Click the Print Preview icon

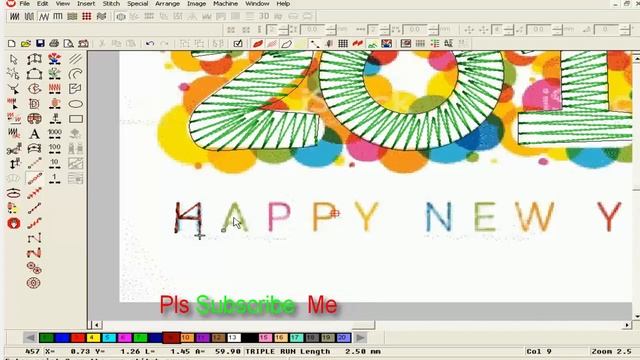(69, 43)
